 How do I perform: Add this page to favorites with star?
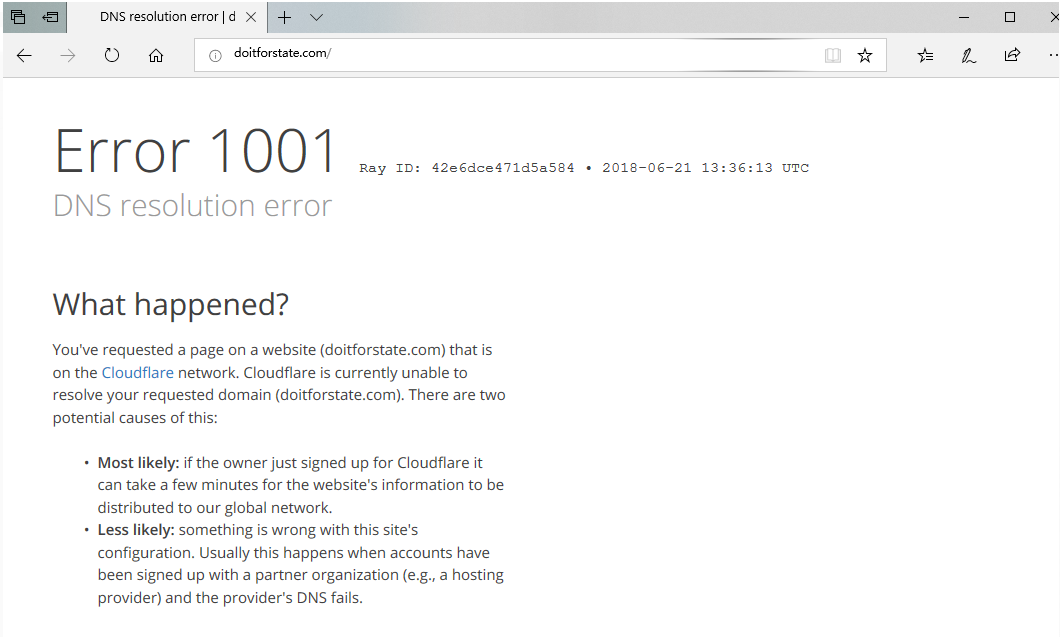pyautogui.click(x=865, y=56)
